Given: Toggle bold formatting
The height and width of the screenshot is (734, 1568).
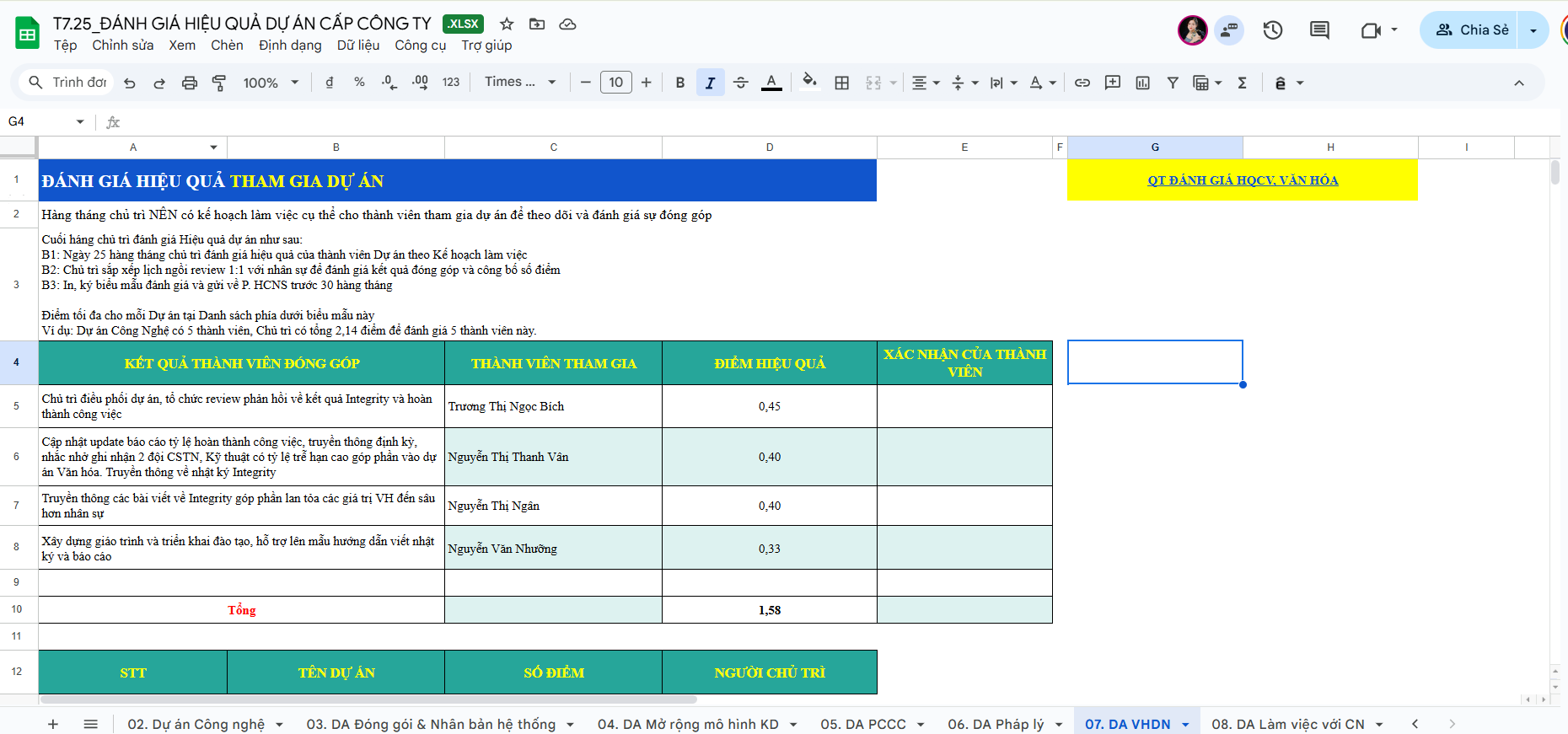Looking at the screenshot, I should [x=680, y=83].
